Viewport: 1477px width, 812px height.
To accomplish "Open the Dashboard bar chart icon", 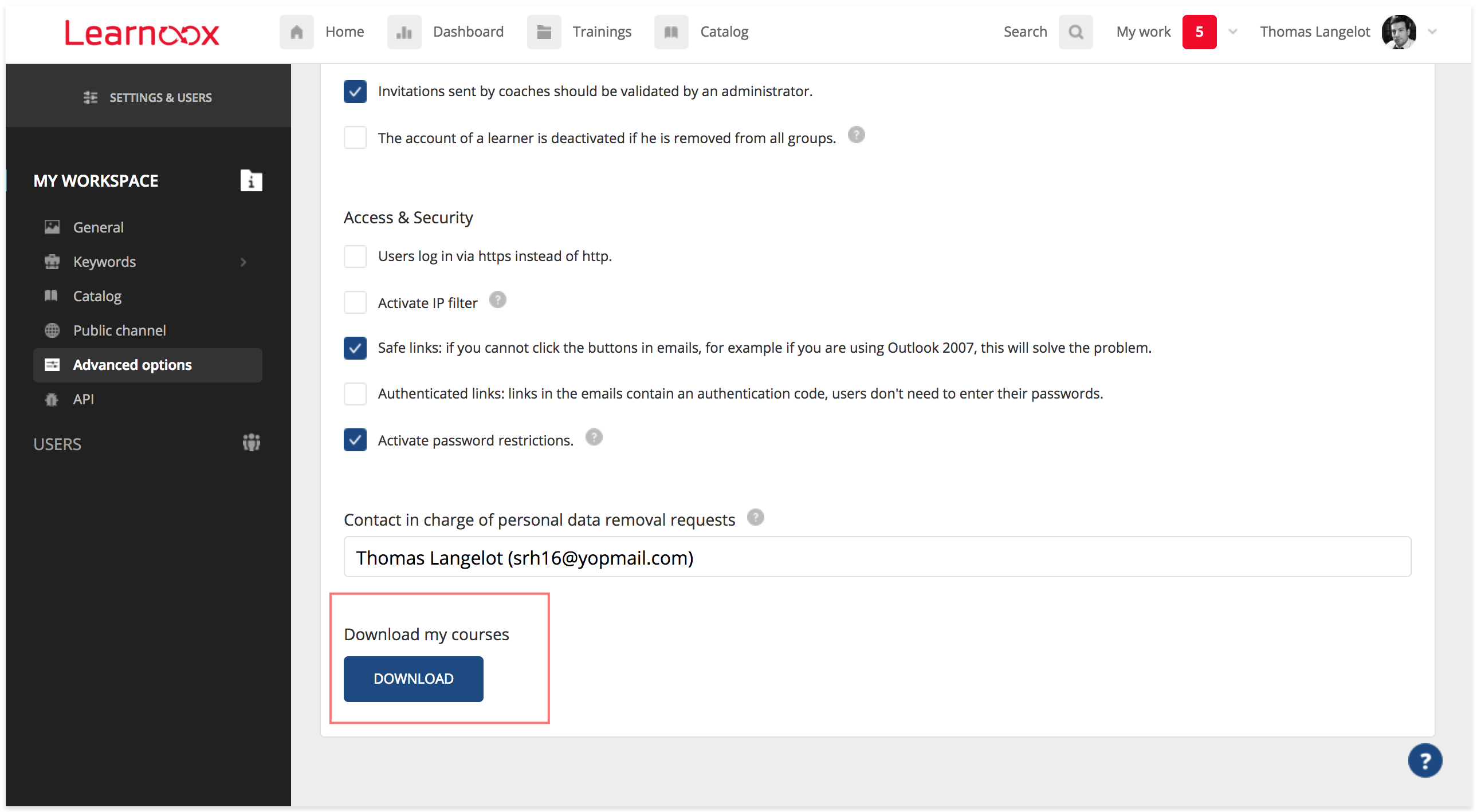I will coord(404,32).
